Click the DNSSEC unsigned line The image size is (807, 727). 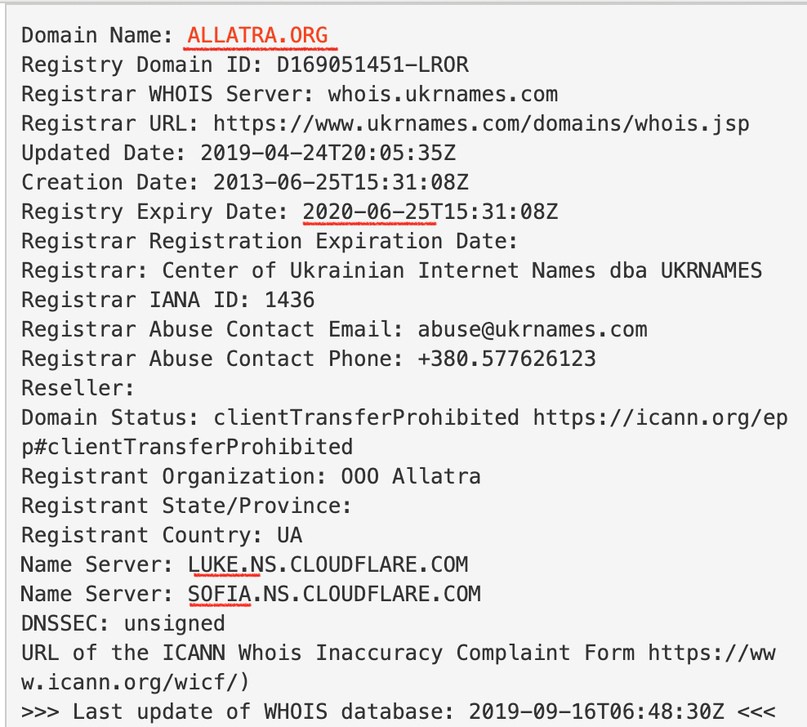click(123, 623)
